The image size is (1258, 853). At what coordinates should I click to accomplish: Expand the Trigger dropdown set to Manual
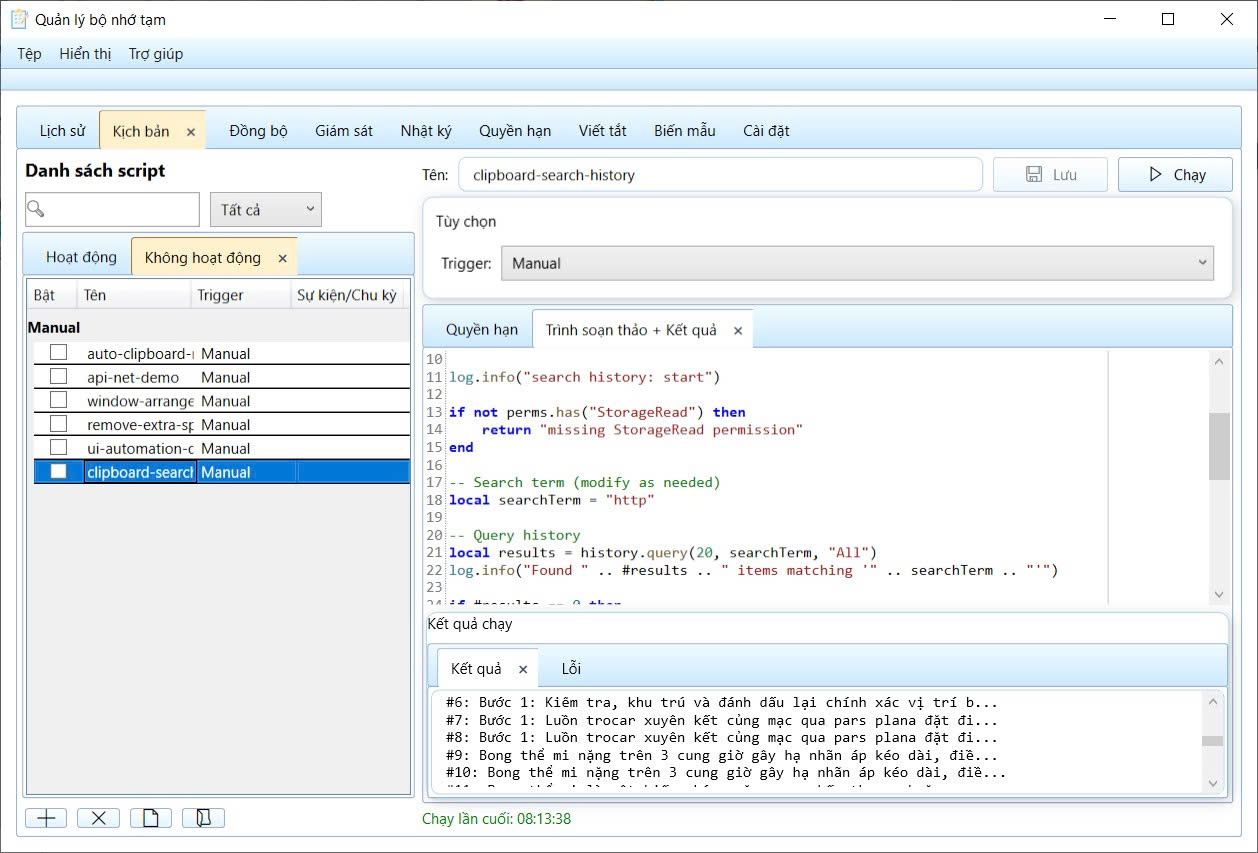point(856,263)
